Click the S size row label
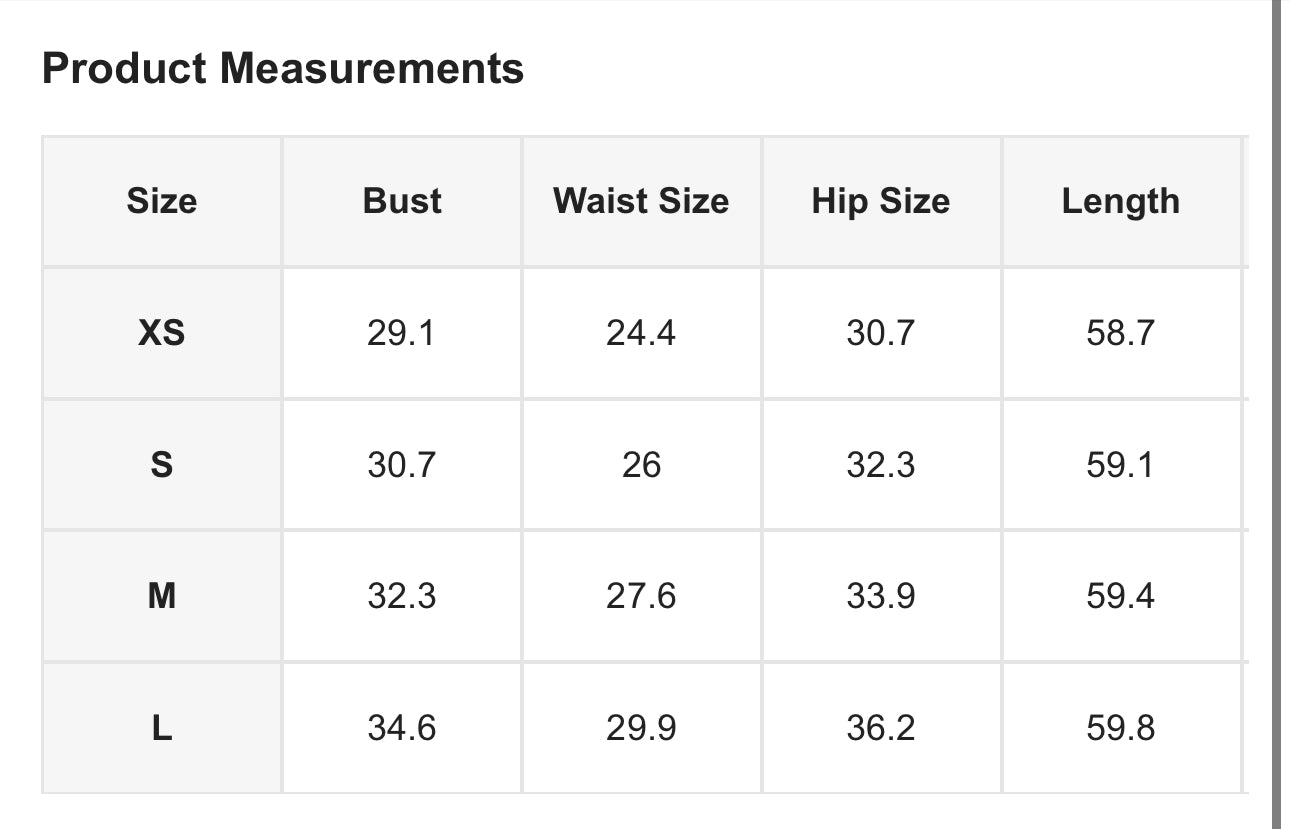Viewport: 1290px width, 829px height. click(x=162, y=465)
